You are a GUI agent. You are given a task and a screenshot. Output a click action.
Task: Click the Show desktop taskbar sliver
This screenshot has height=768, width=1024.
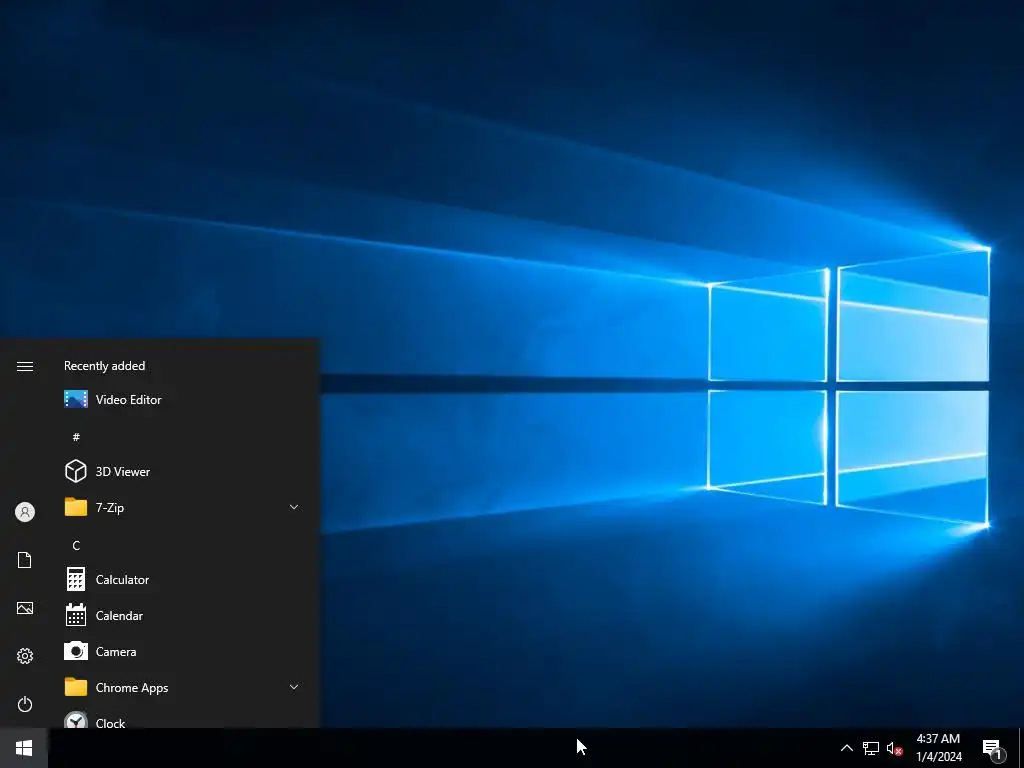pos(1021,748)
